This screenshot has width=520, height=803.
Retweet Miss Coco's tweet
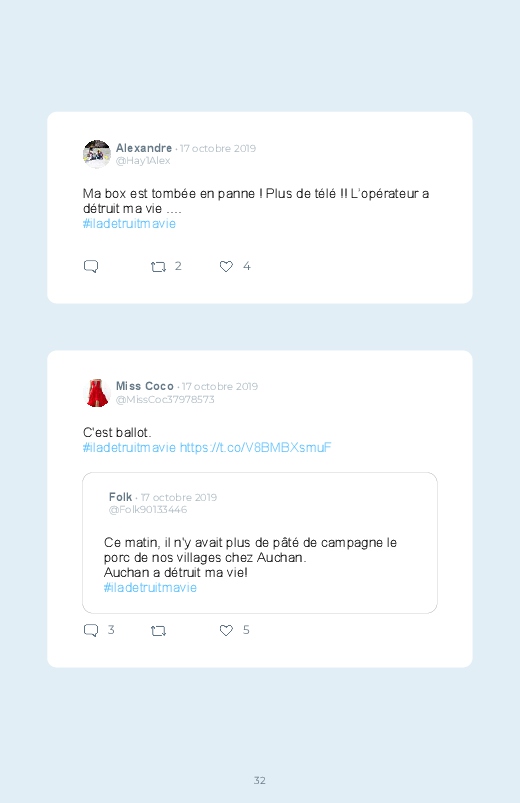point(158,631)
